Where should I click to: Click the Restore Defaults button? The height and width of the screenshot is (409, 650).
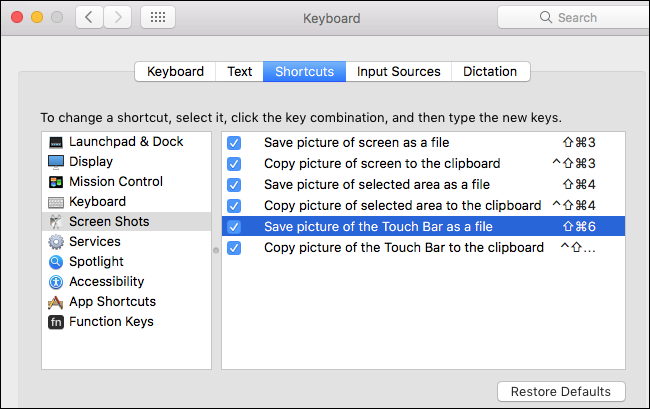coord(561,391)
